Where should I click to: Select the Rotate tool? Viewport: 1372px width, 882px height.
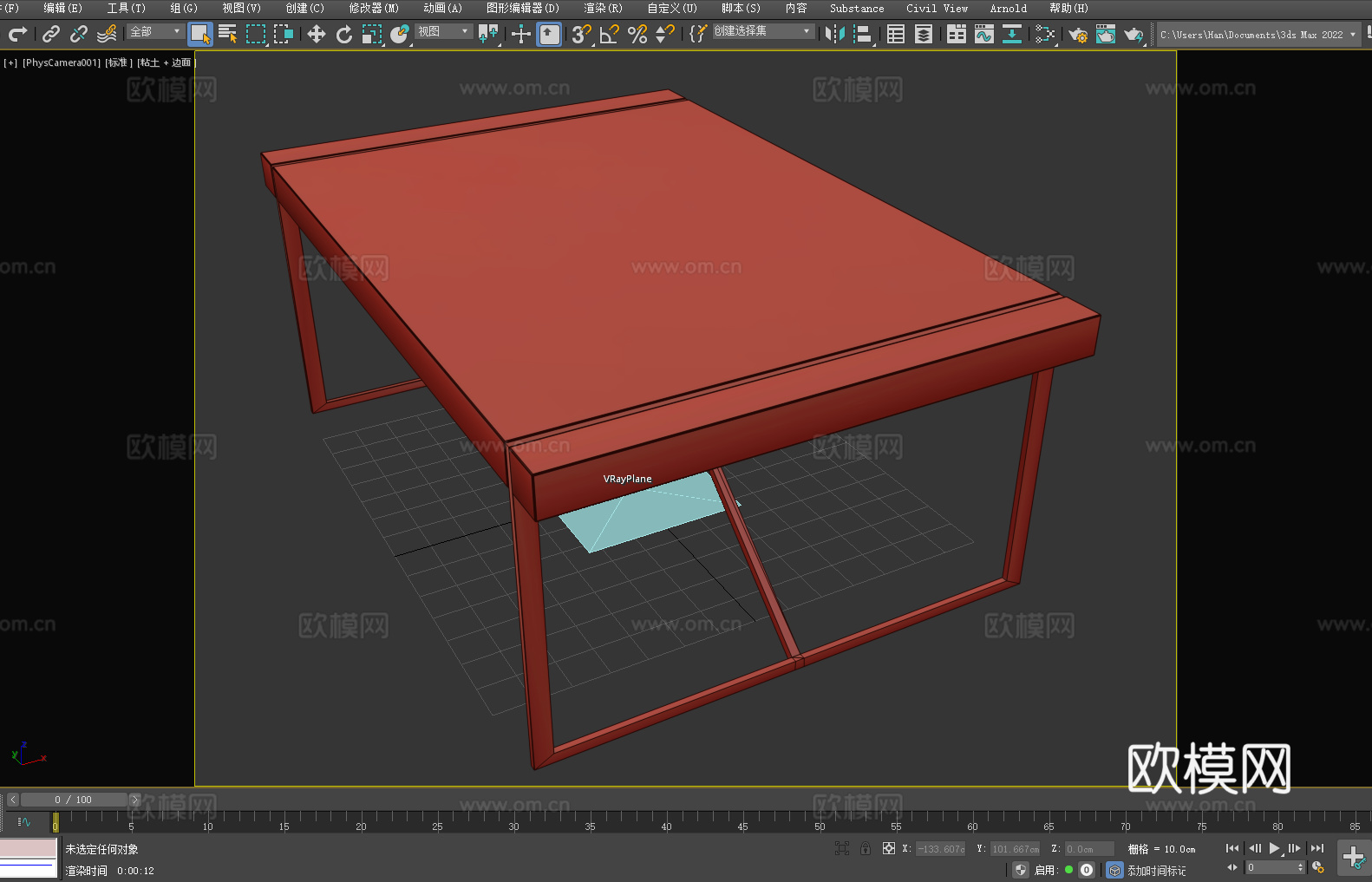coord(344,34)
